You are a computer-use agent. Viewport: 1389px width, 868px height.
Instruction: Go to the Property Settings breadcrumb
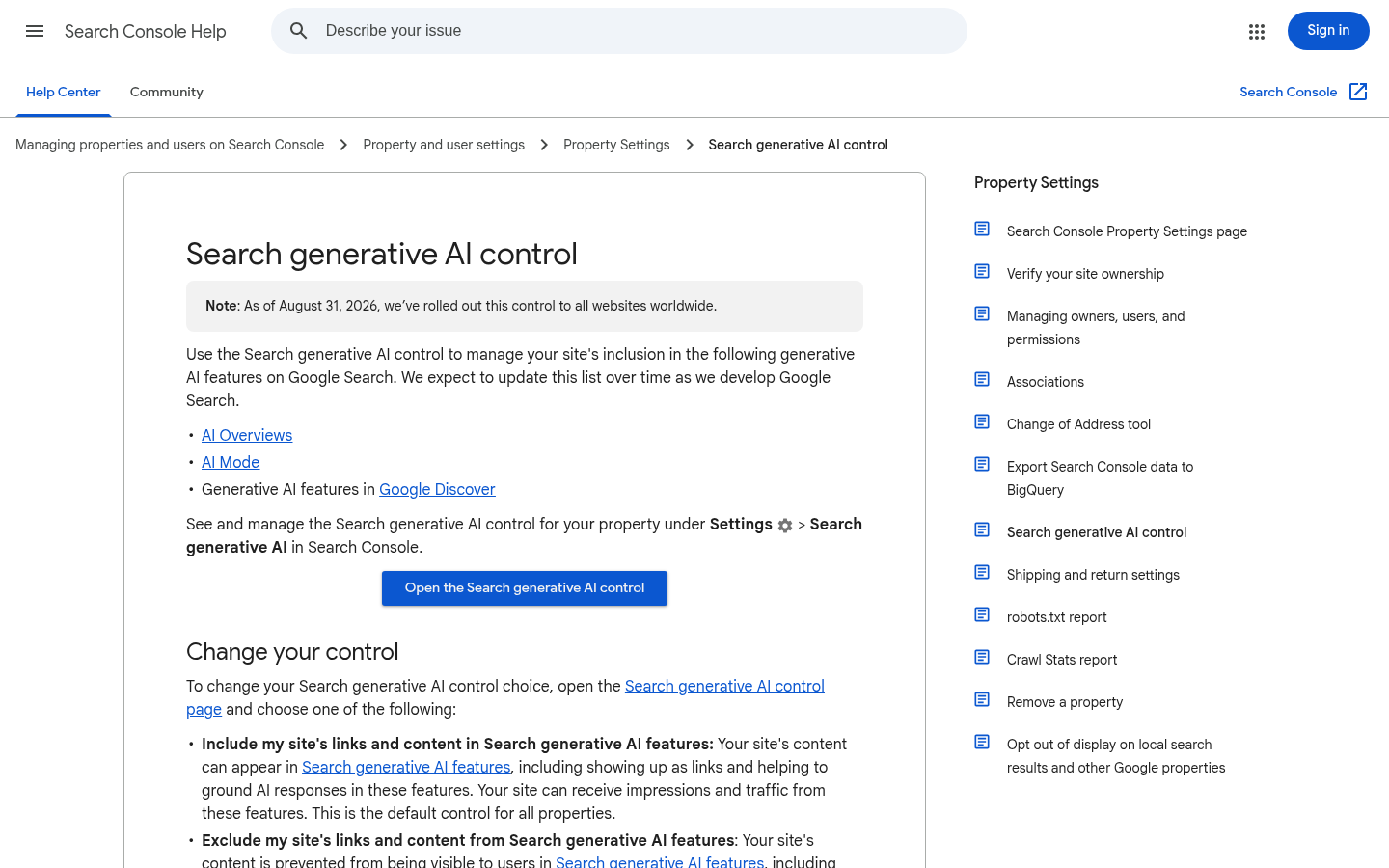(616, 145)
